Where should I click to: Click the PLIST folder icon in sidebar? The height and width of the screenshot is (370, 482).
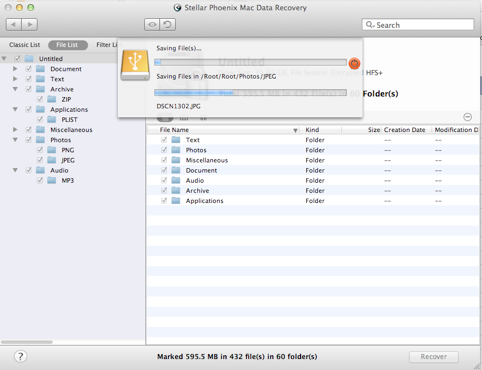click(x=52, y=120)
